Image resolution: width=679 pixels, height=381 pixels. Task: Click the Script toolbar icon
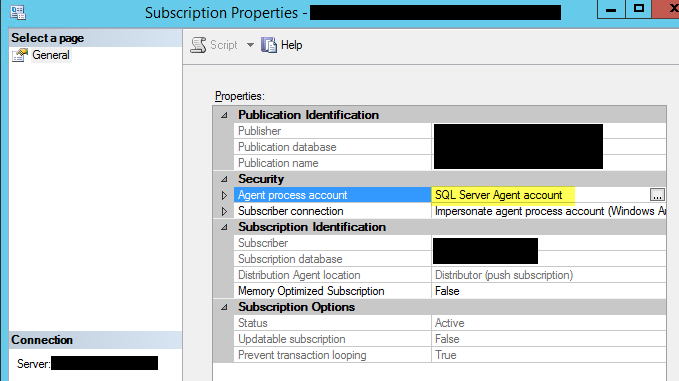(198, 45)
